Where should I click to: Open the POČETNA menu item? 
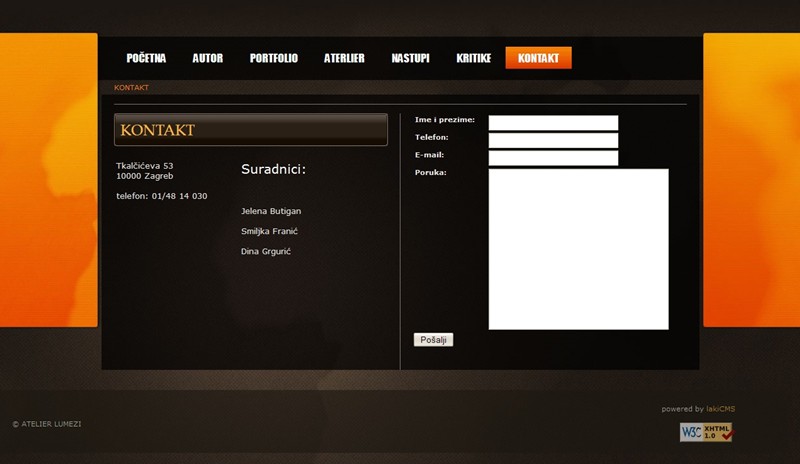(x=146, y=58)
